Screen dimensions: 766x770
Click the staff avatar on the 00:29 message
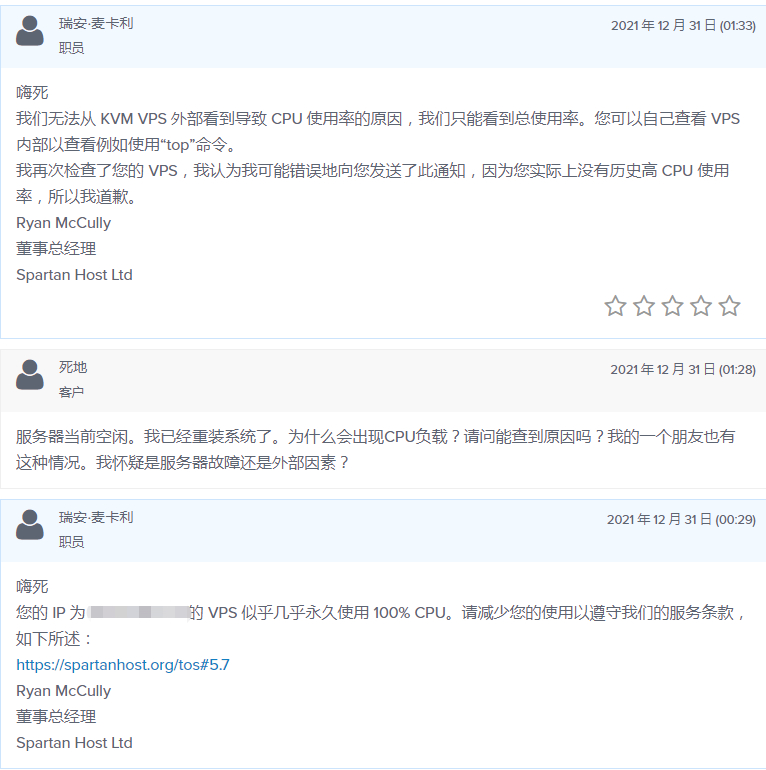tap(30, 525)
